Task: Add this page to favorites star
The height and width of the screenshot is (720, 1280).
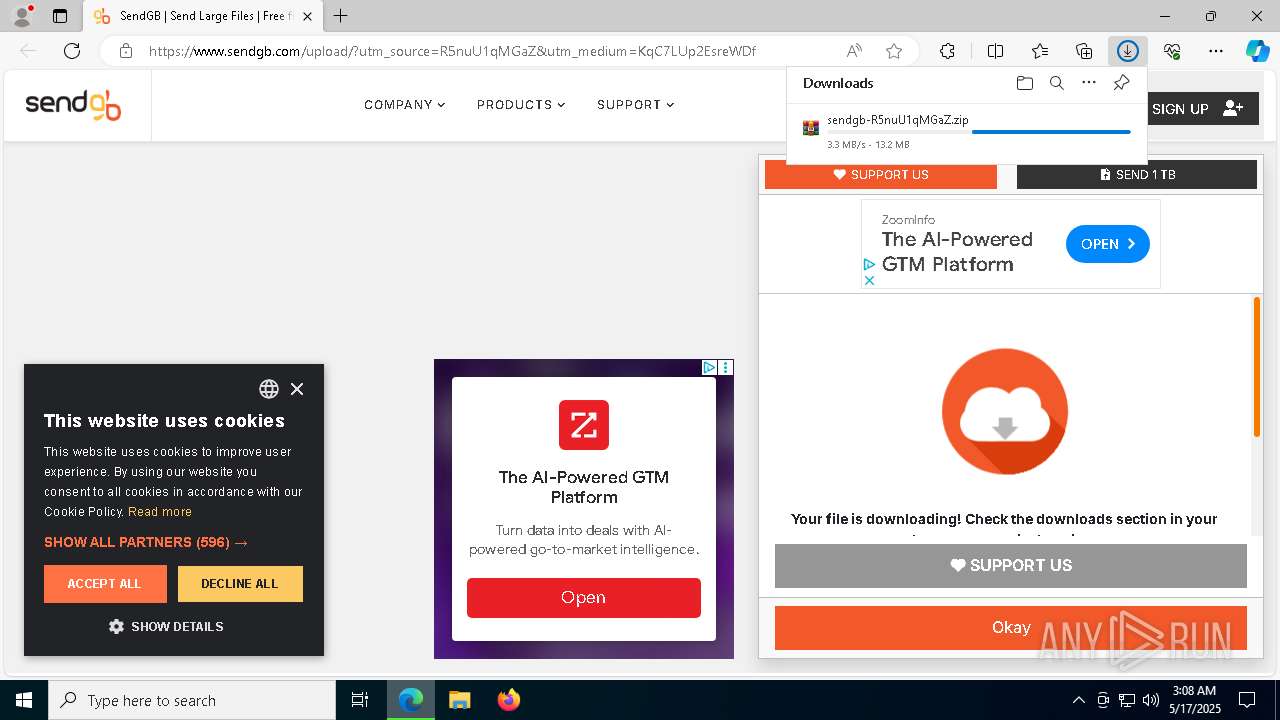Action: (x=894, y=51)
